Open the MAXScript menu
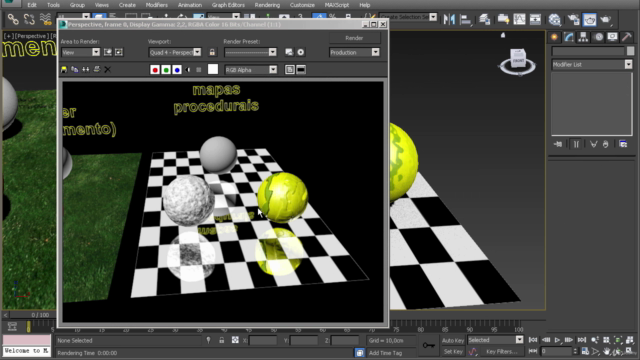This screenshot has width=640, height=360. coord(337,5)
